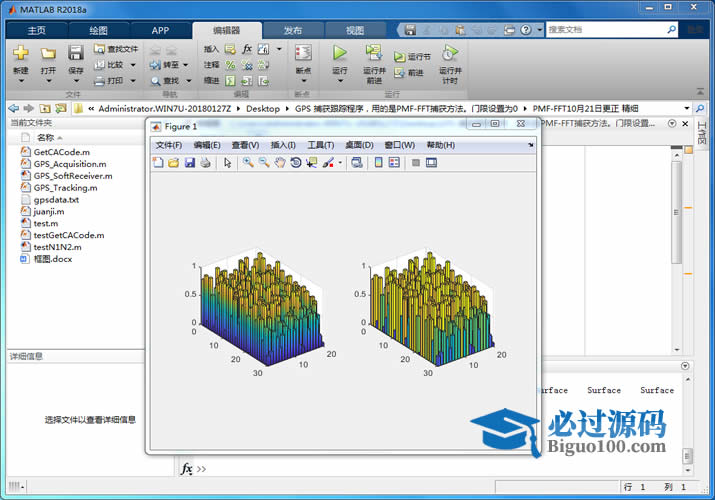Click Figure 1 insert colorbar icon
715x500 pixels.
pyautogui.click(x=378, y=162)
